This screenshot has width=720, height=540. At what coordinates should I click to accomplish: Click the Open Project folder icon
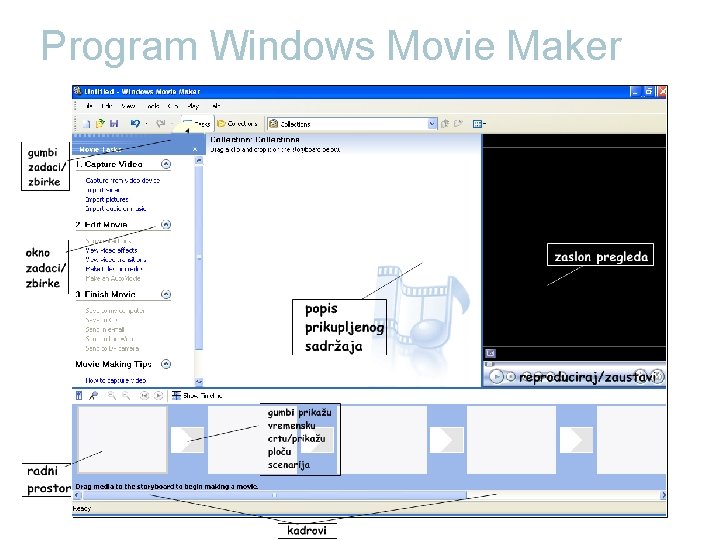pyautogui.click(x=100, y=124)
